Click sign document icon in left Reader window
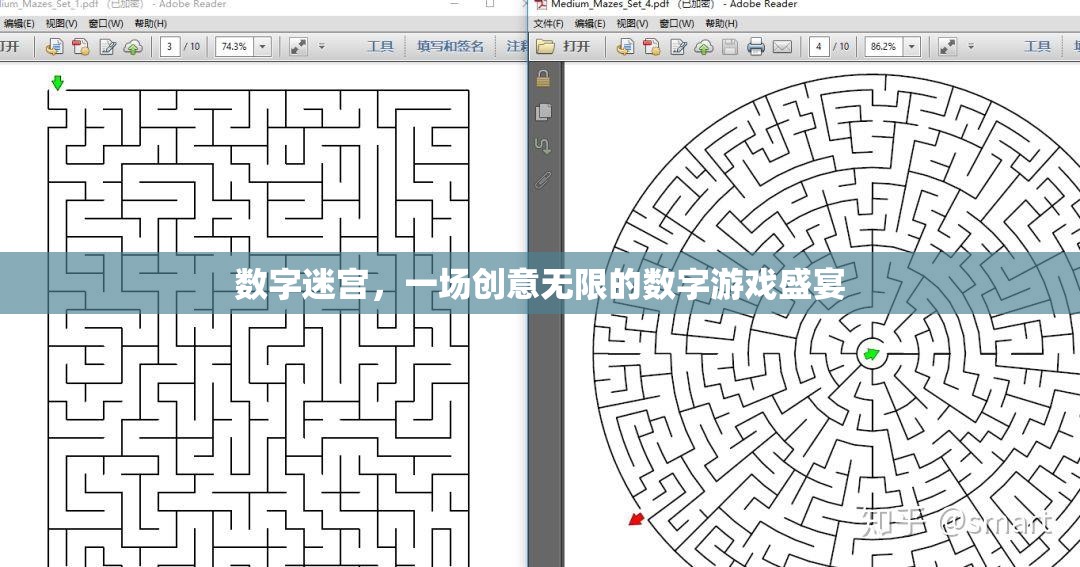Screen dimensions: 1080x567 (107, 47)
